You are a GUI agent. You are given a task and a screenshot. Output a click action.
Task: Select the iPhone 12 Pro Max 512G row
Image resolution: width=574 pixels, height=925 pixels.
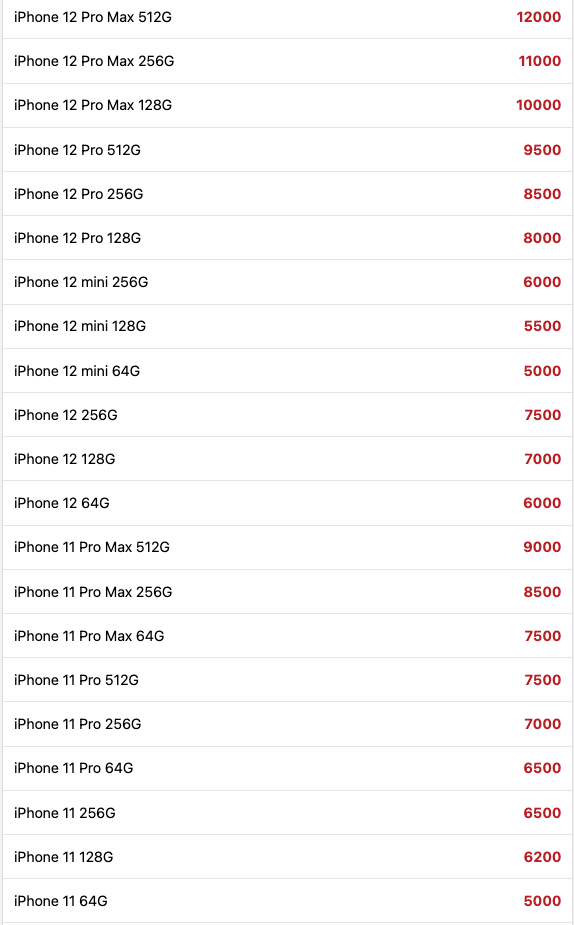pyautogui.click(x=287, y=17)
